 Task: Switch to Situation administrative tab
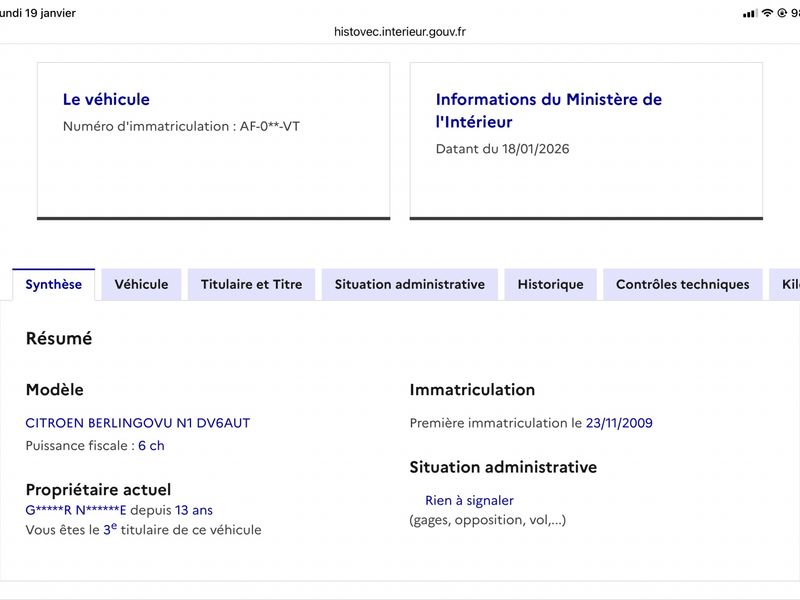pyautogui.click(x=410, y=285)
